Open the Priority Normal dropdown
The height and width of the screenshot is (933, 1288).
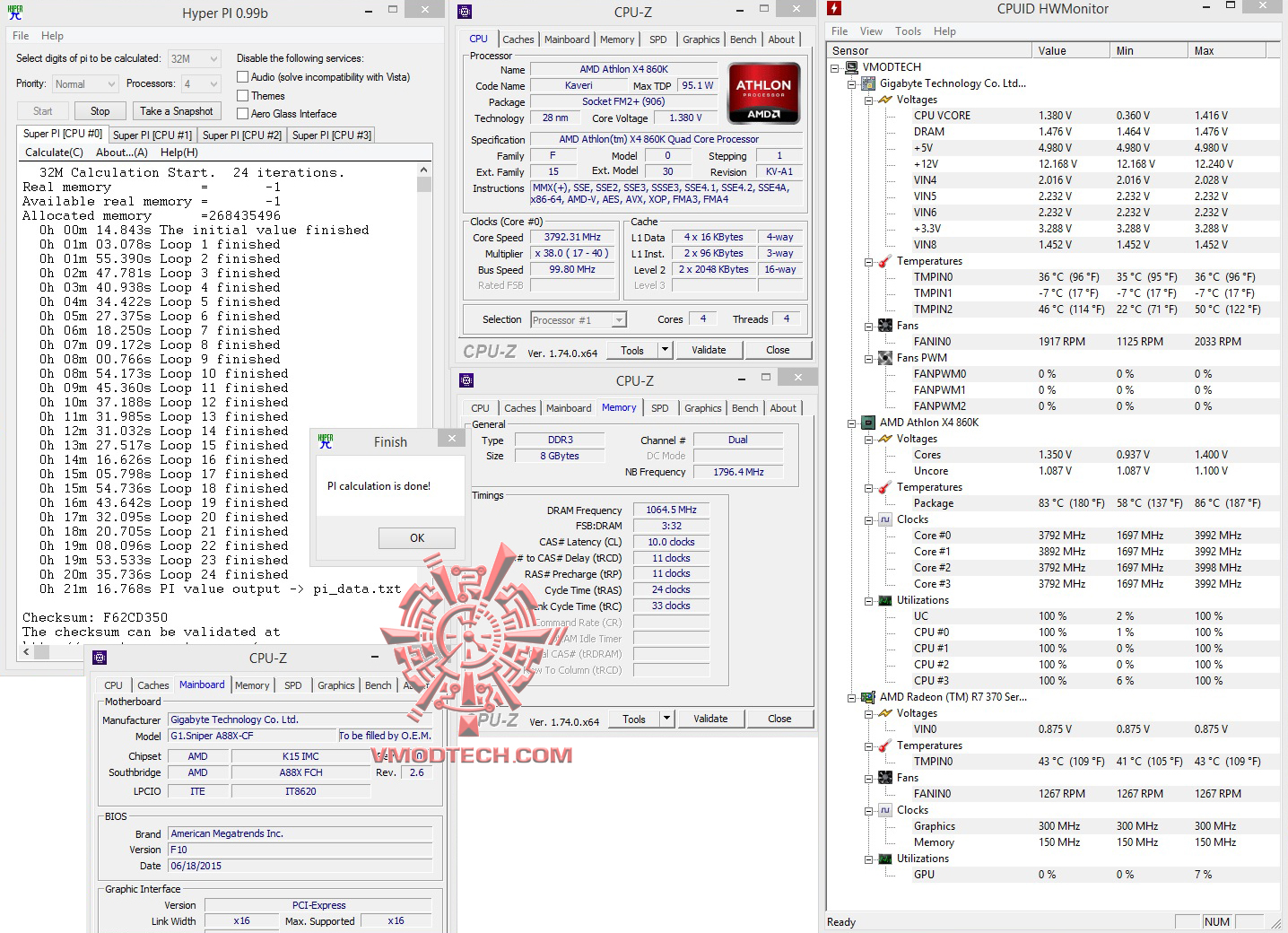(x=85, y=84)
